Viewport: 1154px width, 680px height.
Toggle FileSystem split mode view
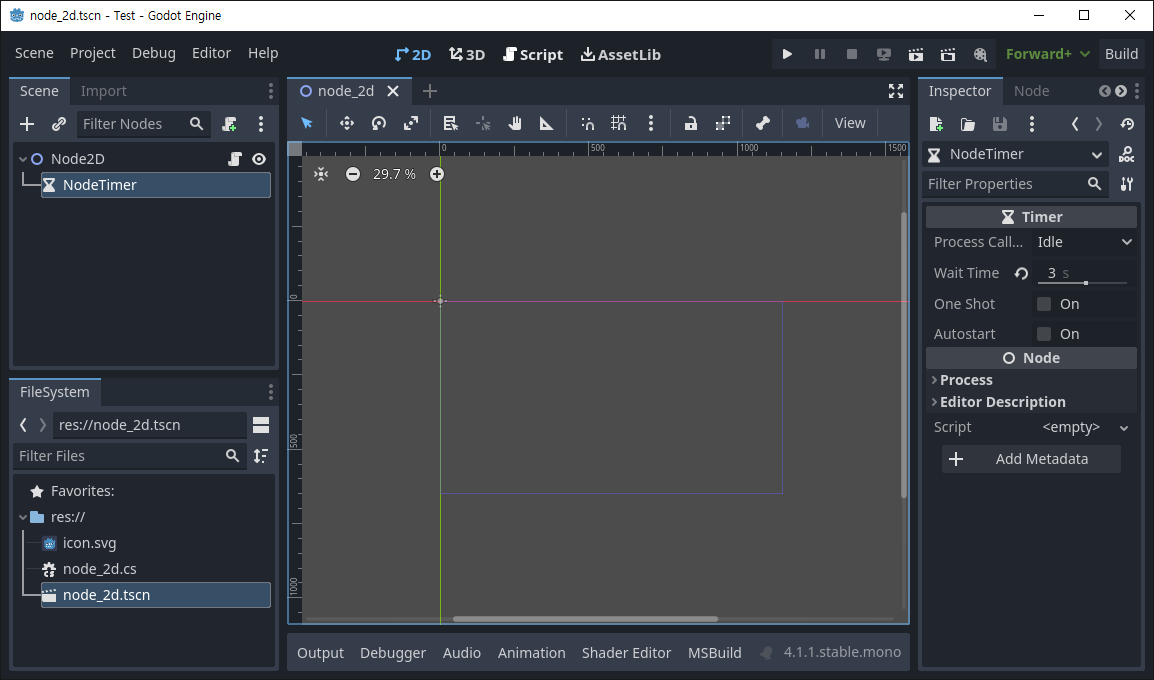(261, 425)
